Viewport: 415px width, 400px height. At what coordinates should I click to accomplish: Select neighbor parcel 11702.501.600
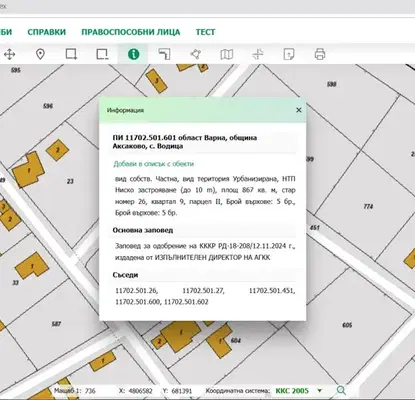tap(138, 302)
